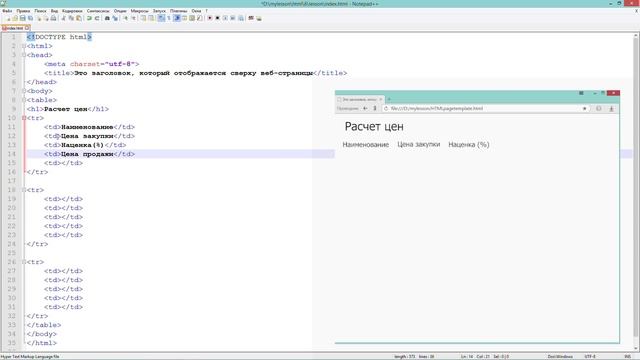Toggle the indent guide toolbar icon
This screenshot has height=360, width=640.
[177, 18]
